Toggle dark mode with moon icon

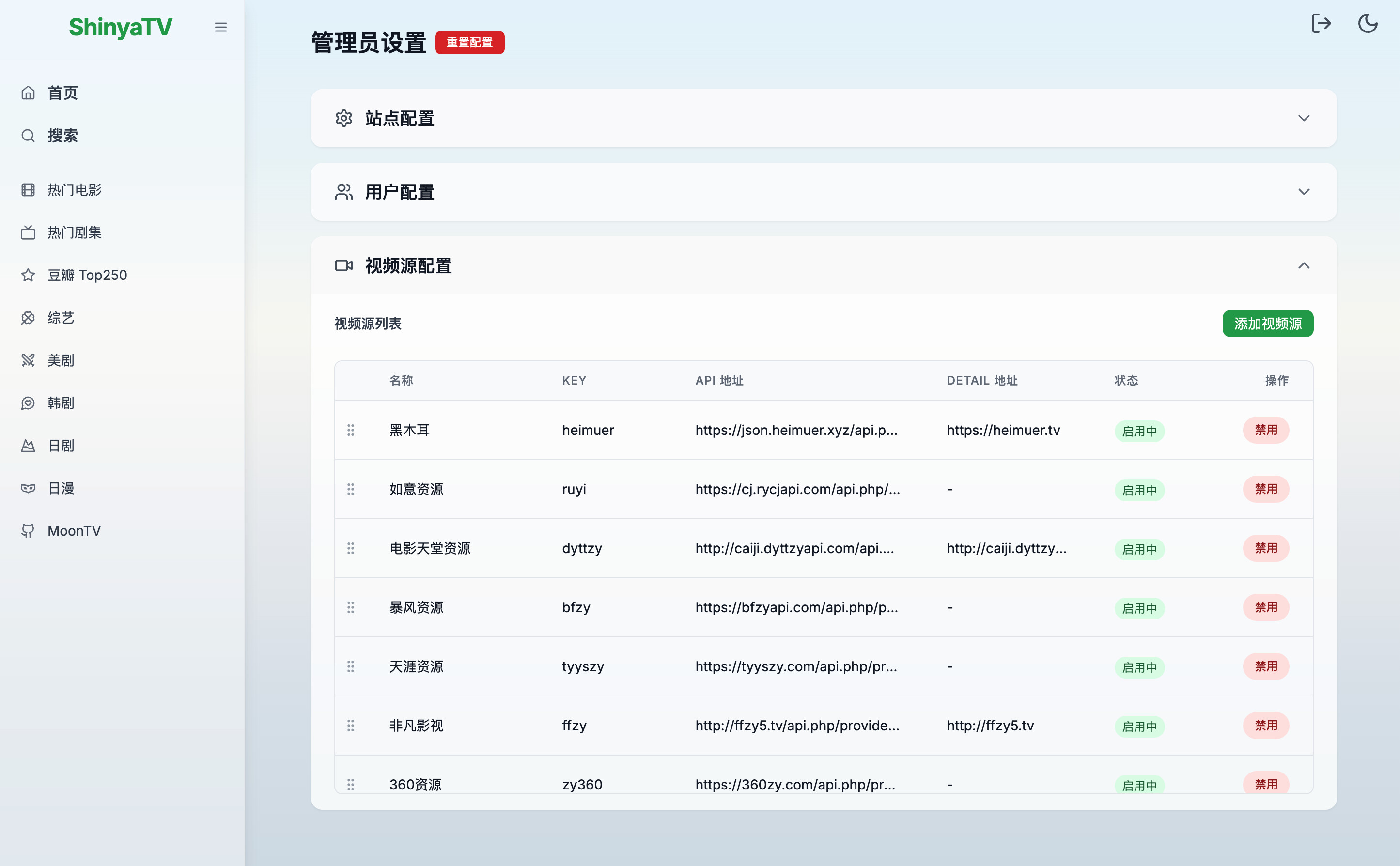pyautogui.click(x=1368, y=23)
